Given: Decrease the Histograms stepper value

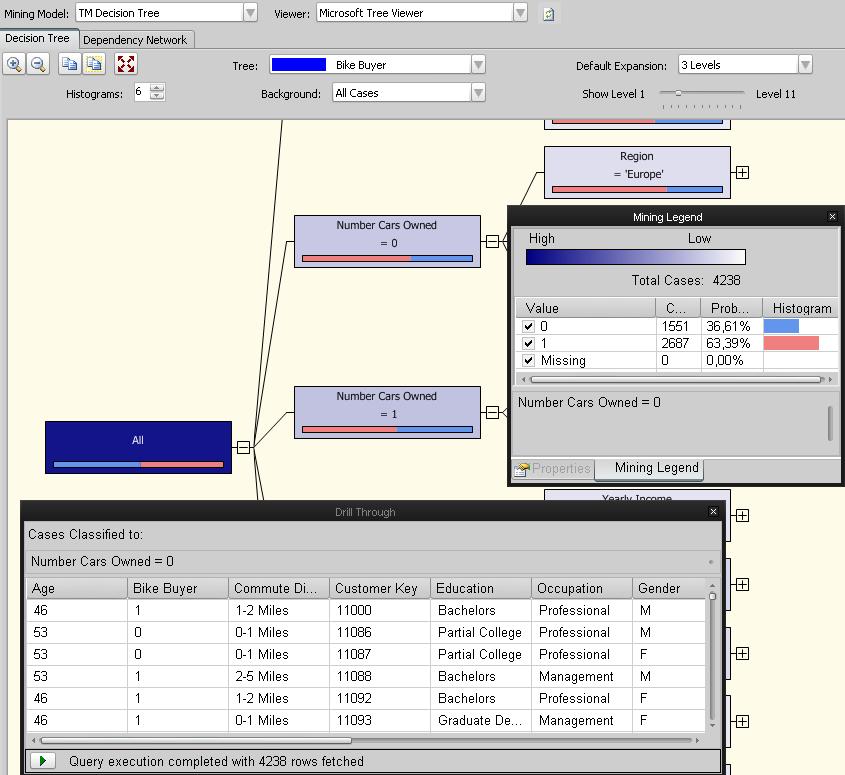Looking at the screenshot, I should pos(157,96).
